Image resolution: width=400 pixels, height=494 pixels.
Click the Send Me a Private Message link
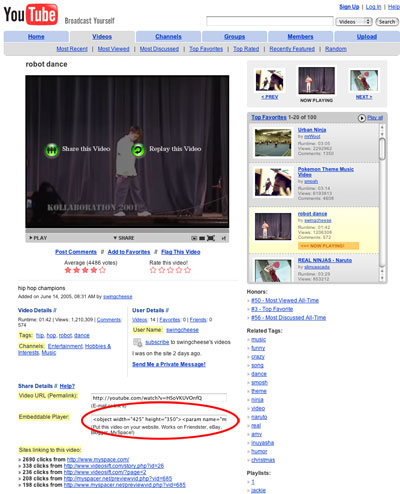pos(169,364)
